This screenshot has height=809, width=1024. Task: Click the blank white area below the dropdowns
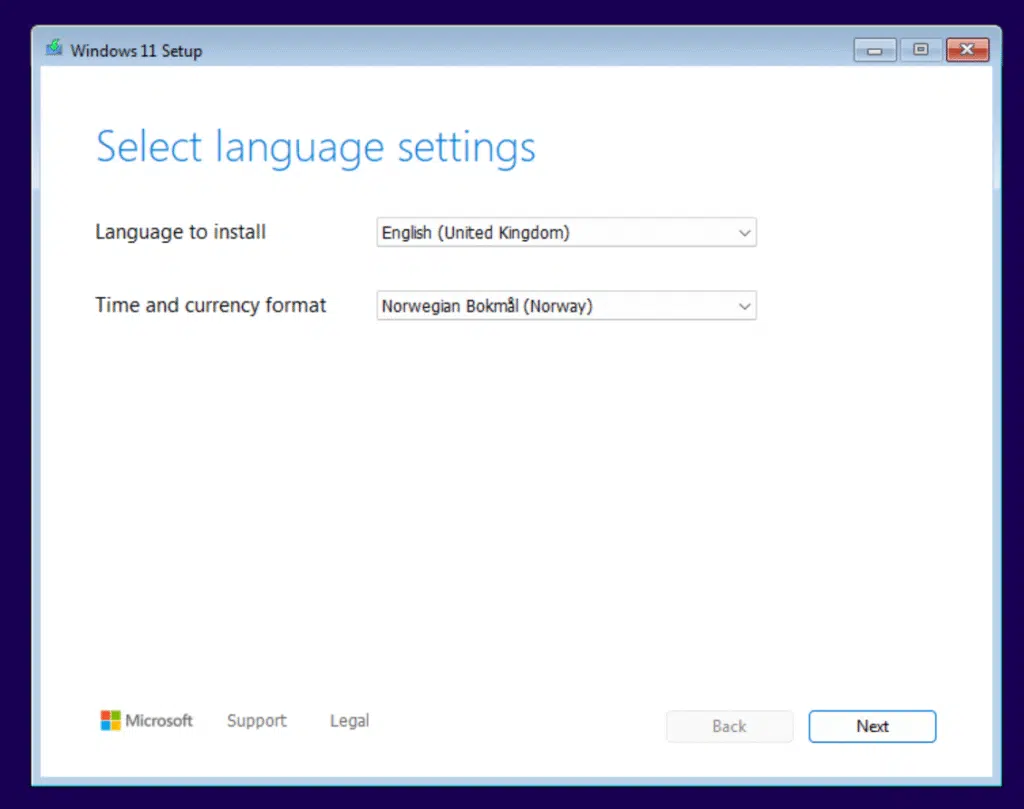[x=520, y=500]
